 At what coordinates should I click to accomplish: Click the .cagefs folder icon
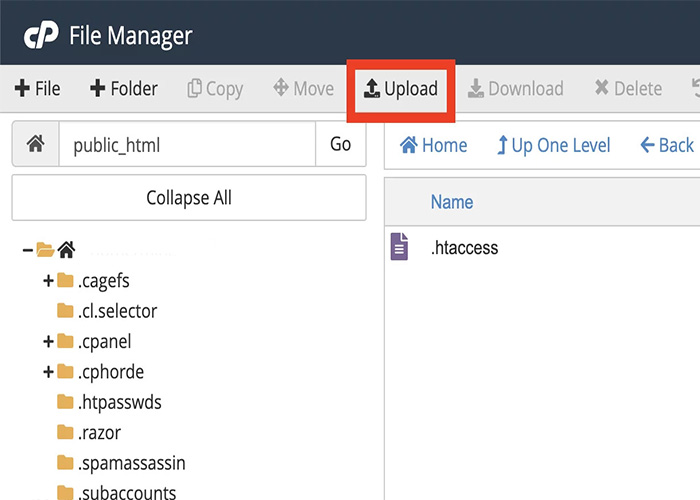tap(66, 280)
